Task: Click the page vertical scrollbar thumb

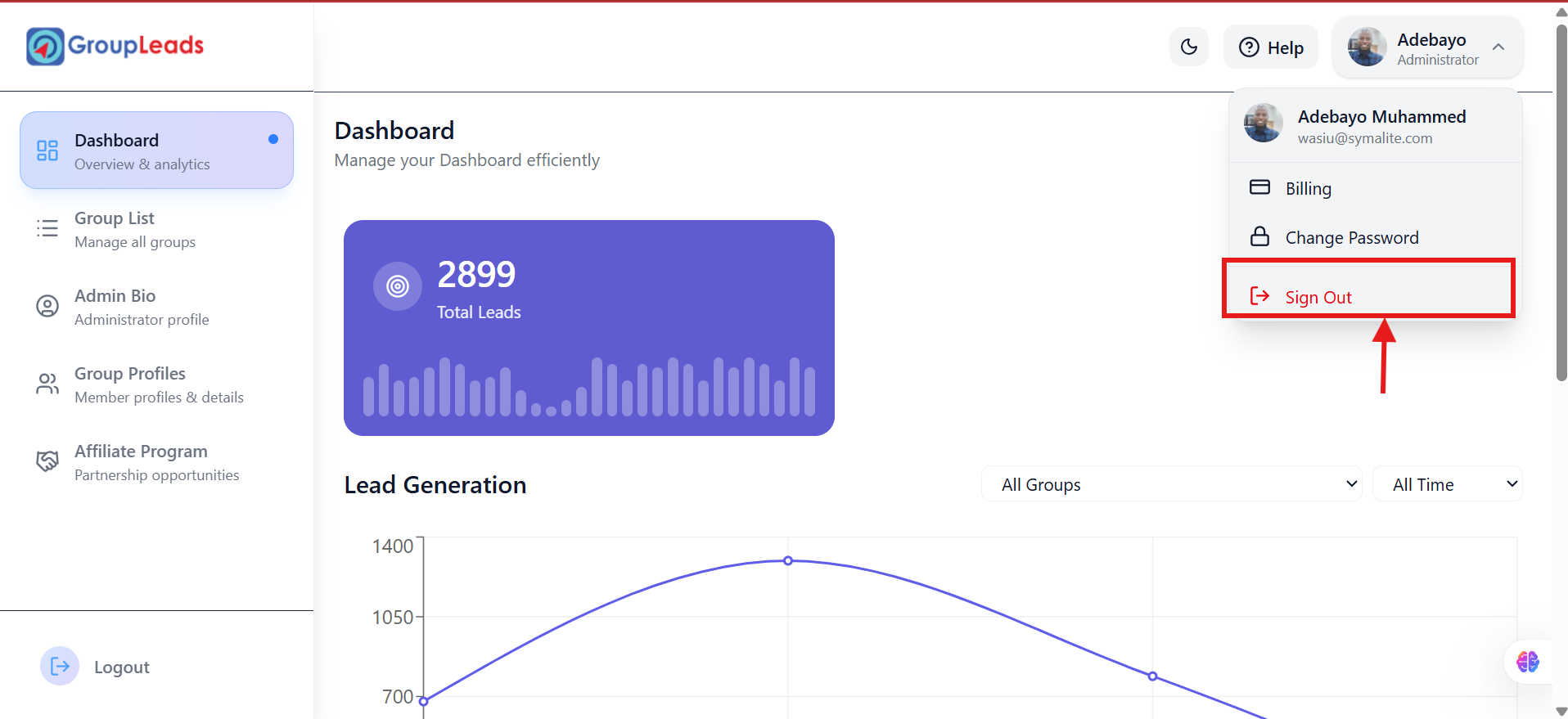Action: coord(1561,203)
